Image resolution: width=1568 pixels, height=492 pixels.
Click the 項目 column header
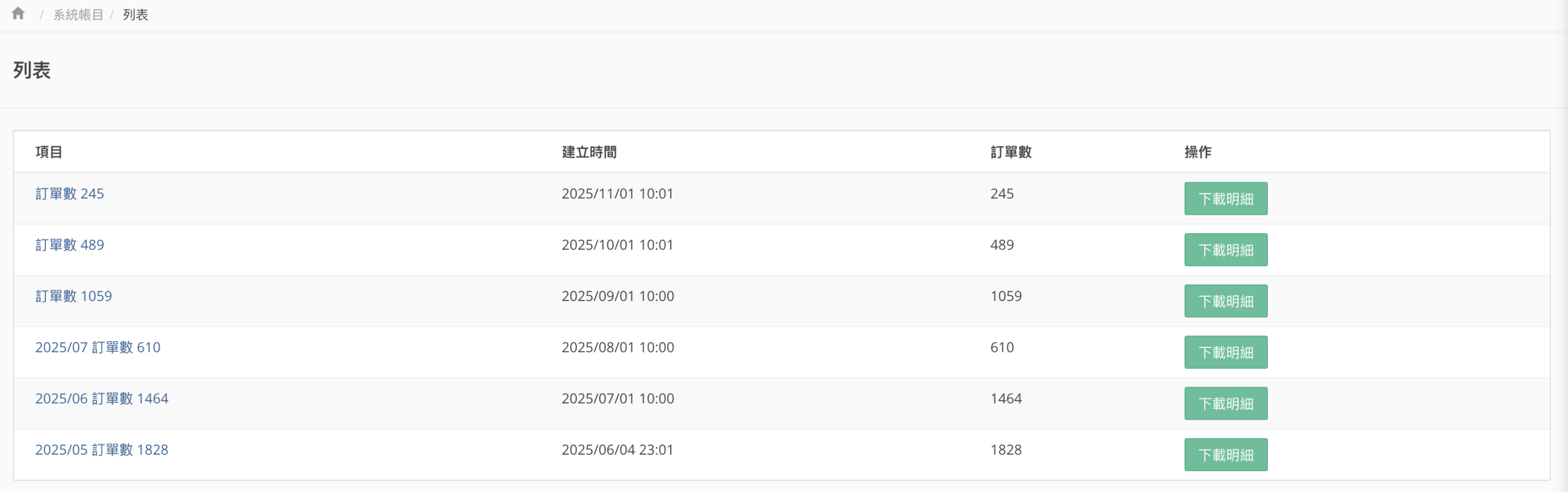point(49,152)
